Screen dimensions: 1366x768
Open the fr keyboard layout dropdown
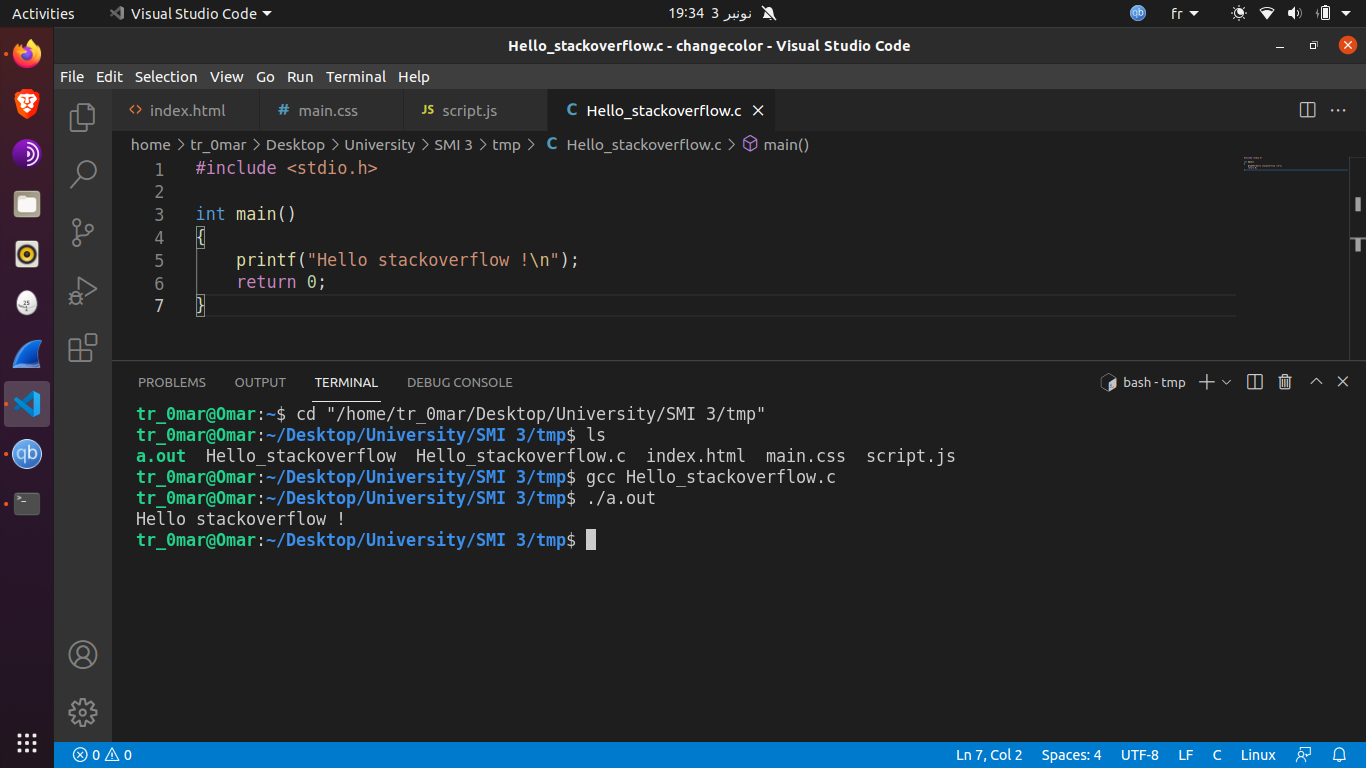1184,14
